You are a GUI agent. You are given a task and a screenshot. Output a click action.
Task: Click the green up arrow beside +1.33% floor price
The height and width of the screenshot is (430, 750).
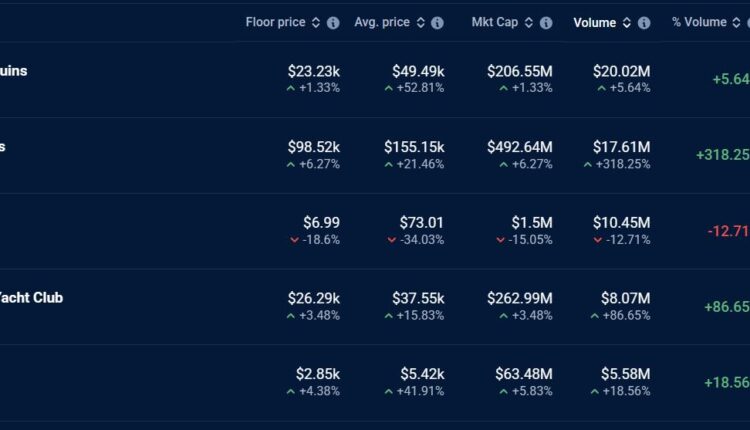[291, 88]
